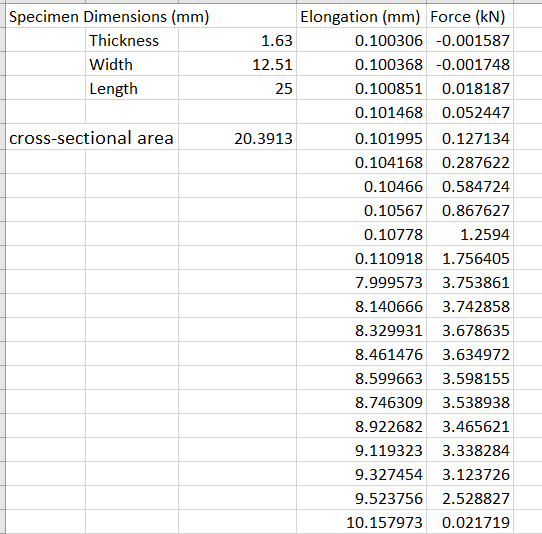Select the length value 25
The height and width of the screenshot is (534, 542).
coord(237,88)
